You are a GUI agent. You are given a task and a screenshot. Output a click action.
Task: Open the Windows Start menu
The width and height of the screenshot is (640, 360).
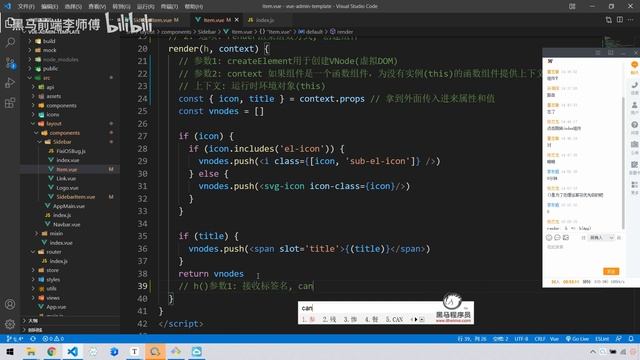[x=10, y=351]
